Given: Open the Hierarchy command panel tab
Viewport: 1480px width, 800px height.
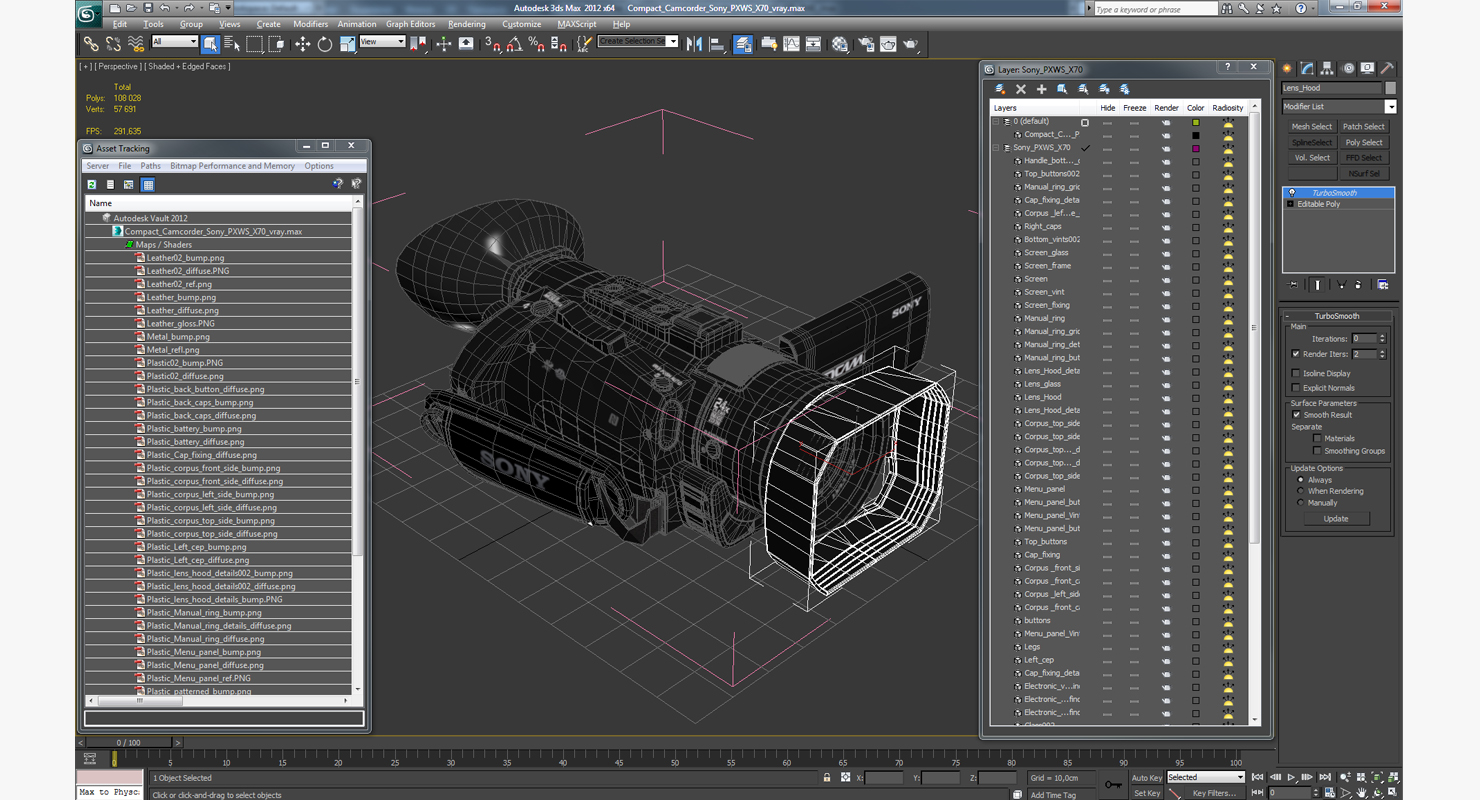Looking at the screenshot, I should [x=1327, y=69].
